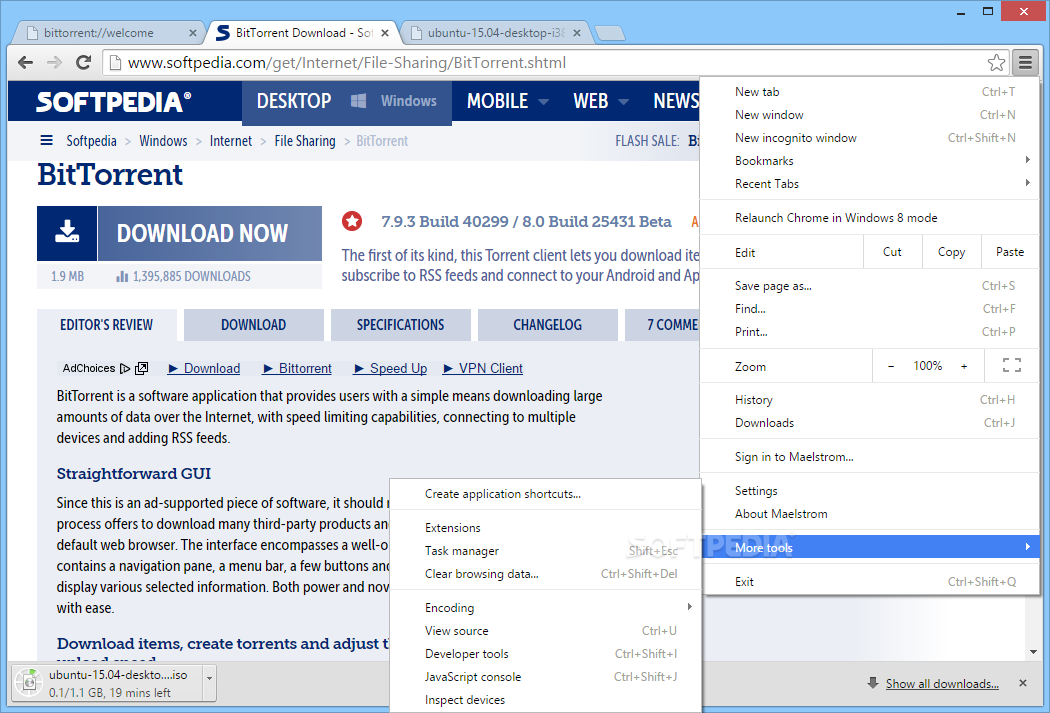
Task: Open Extensions from More tools
Action: pyautogui.click(x=546, y=528)
